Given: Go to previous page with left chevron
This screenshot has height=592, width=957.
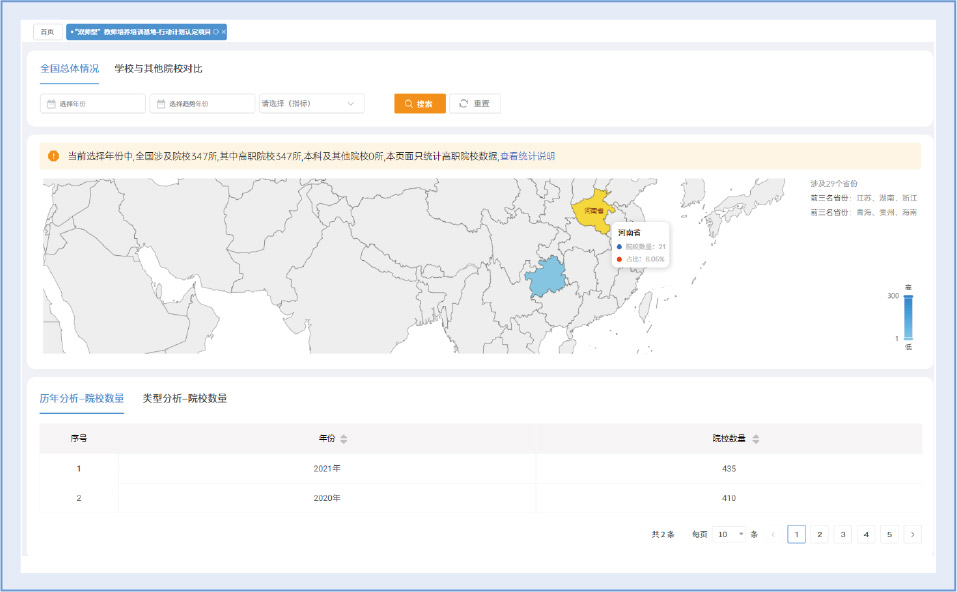Looking at the screenshot, I should click(x=772, y=534).
